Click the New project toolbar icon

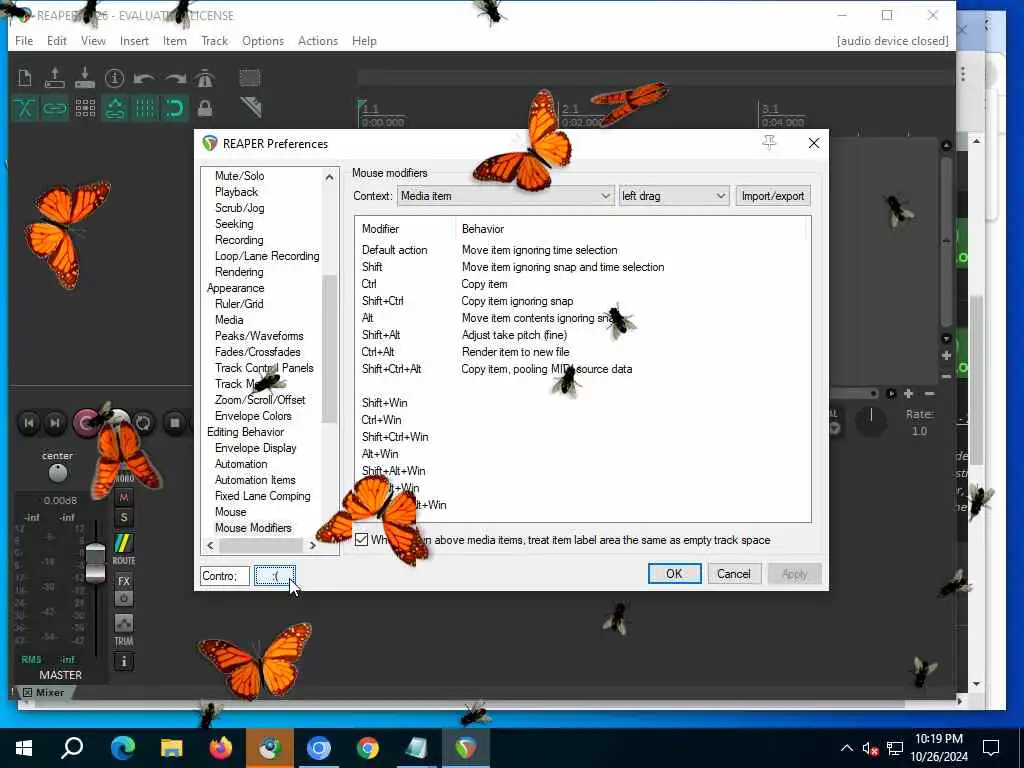coord(25,78)
